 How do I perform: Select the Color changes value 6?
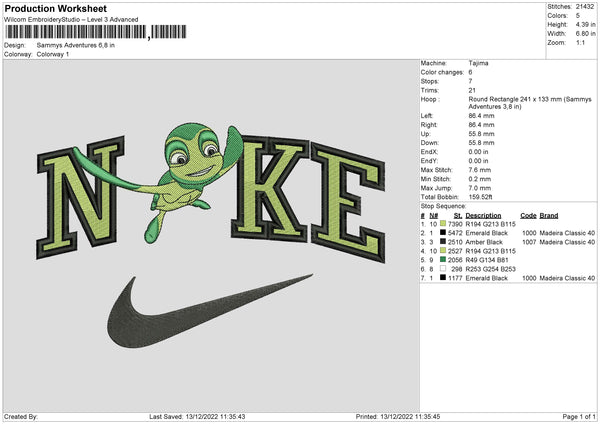pyautogui.click(x=470, y=72)
